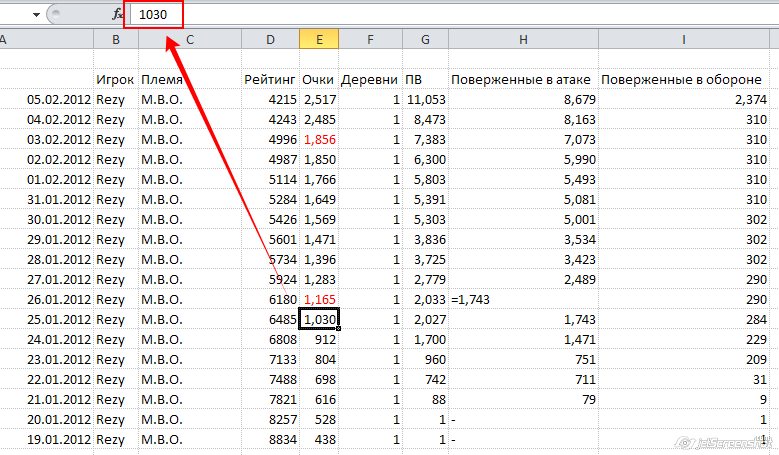Select rating cell 8834
Image resolution: width=779 pixels, height=455 pixels.
click(x=270, y=440)
